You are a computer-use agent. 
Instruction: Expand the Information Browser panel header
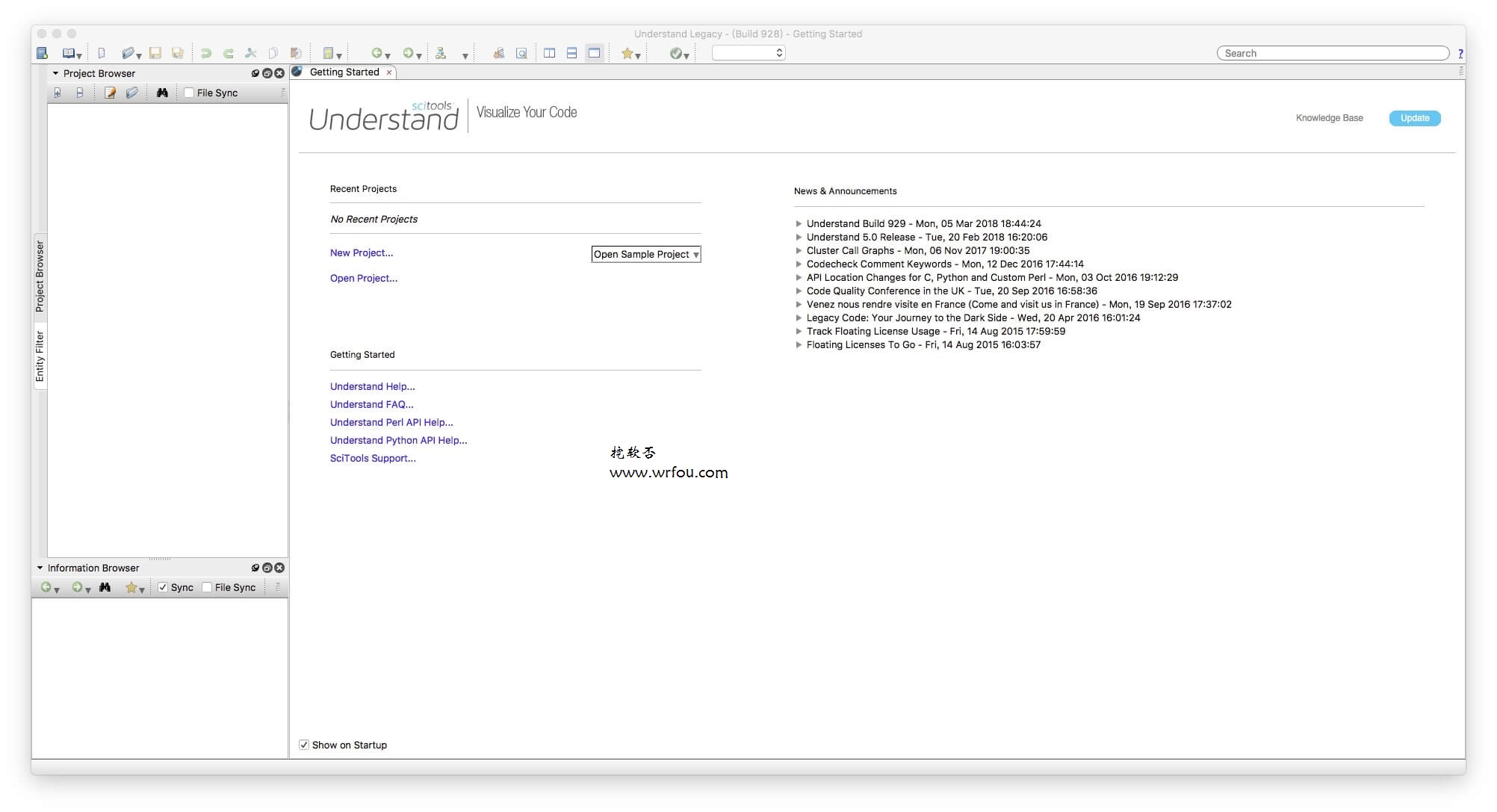(x=41, y=568)
